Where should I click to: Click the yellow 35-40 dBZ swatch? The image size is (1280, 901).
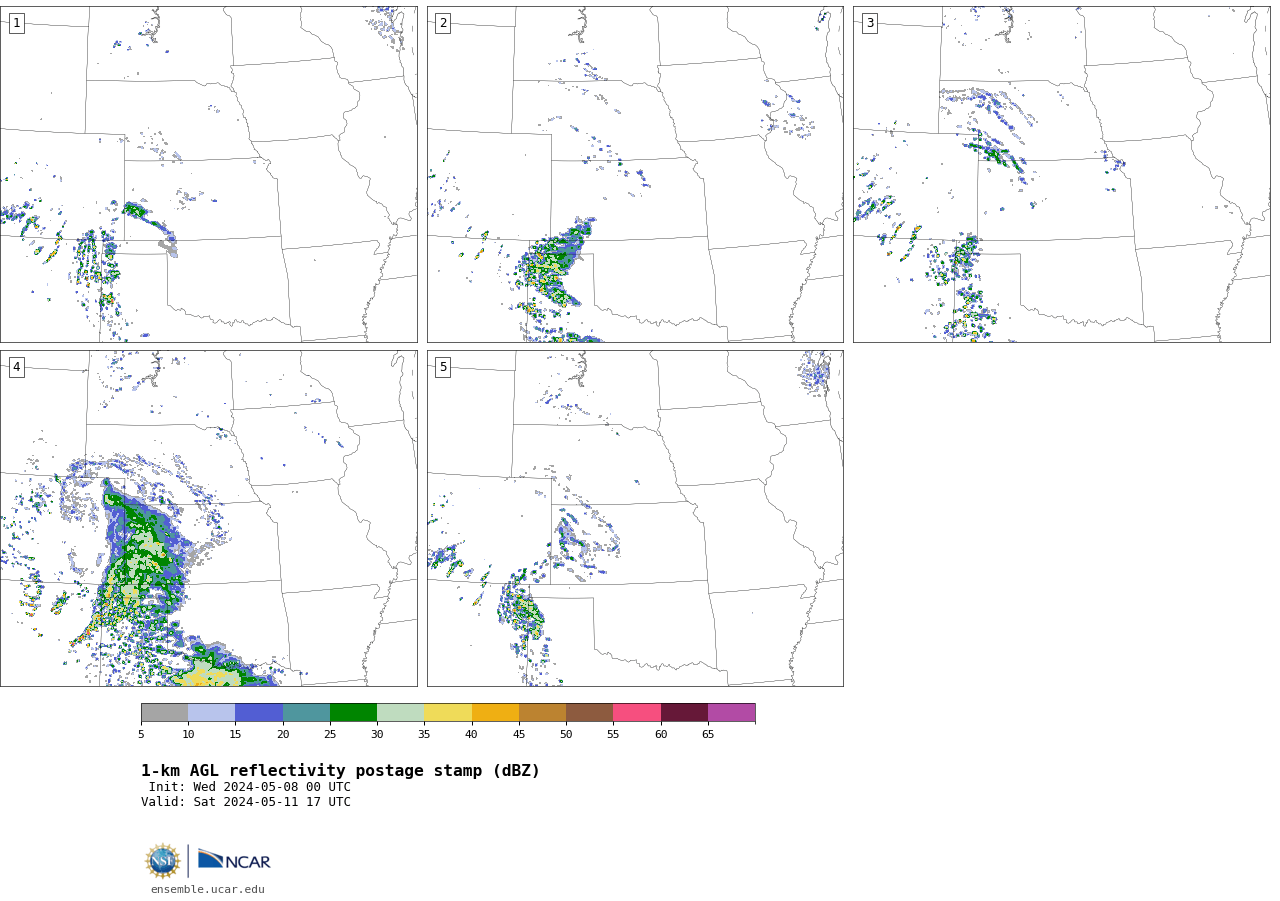click(448, 712)
